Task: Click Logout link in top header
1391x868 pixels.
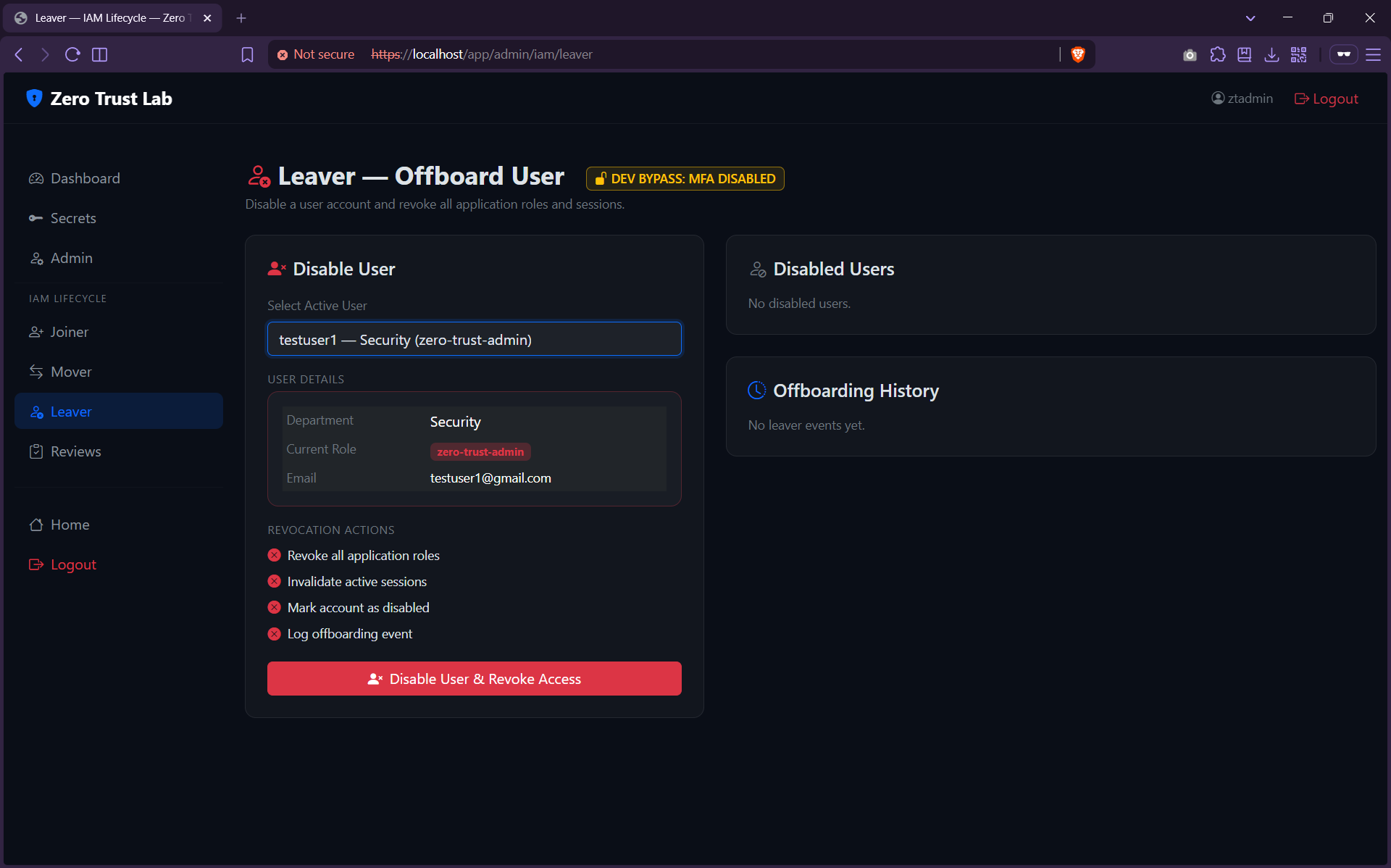Action: click(x=1327, y=99)
